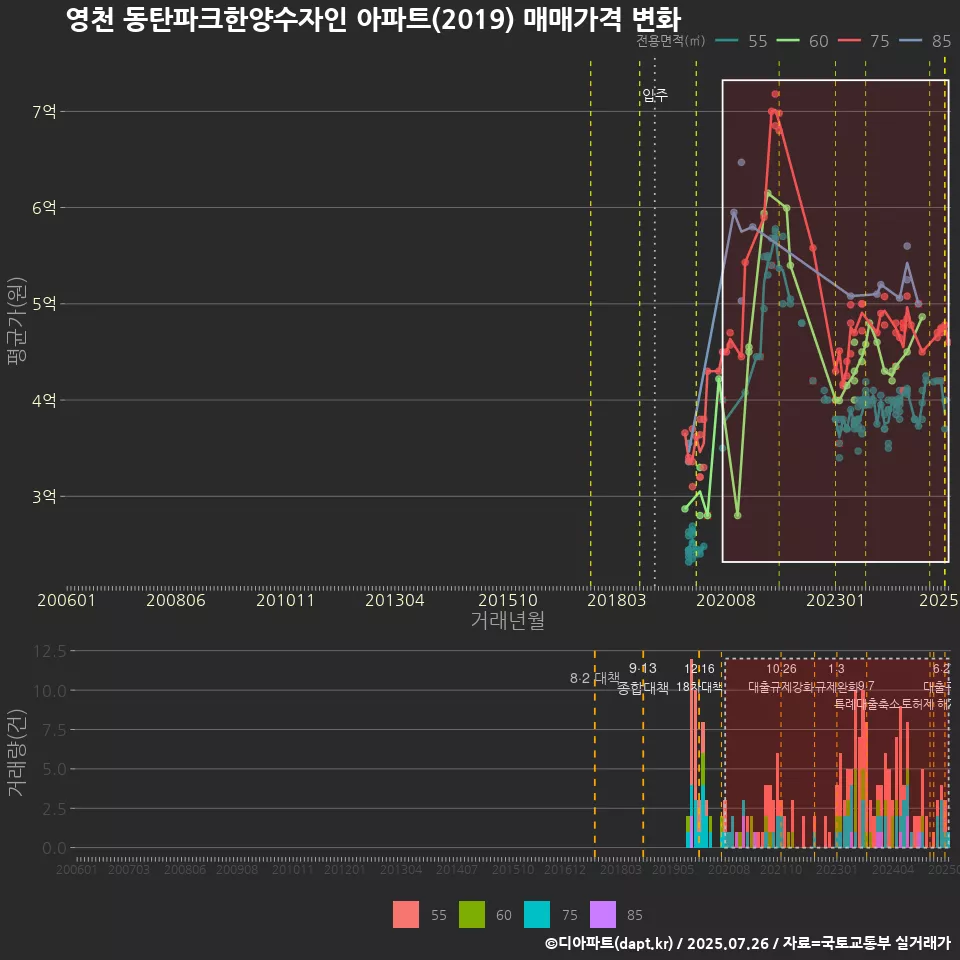
Task: Click the isolated 85㎡ data point near 6.5억
Action: tap(741, 162)
